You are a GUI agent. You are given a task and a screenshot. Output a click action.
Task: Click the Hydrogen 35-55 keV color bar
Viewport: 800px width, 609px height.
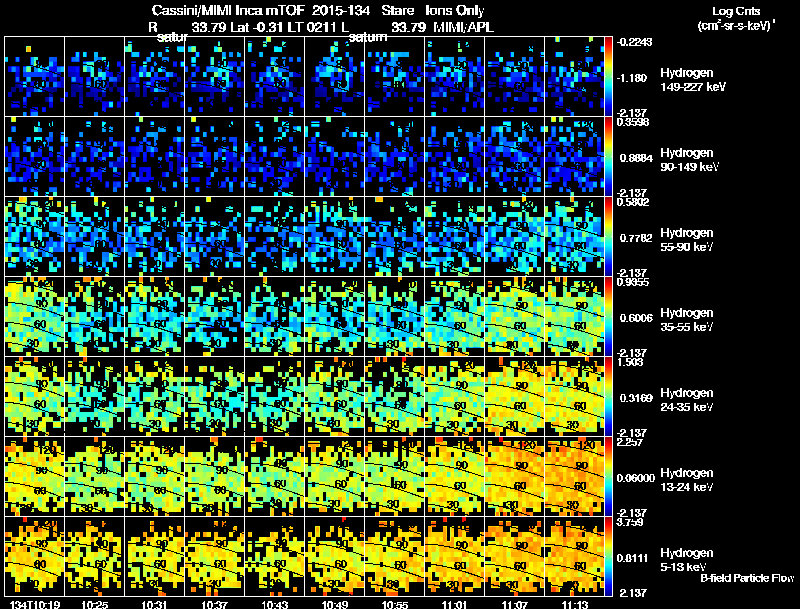tap(608, 317)
